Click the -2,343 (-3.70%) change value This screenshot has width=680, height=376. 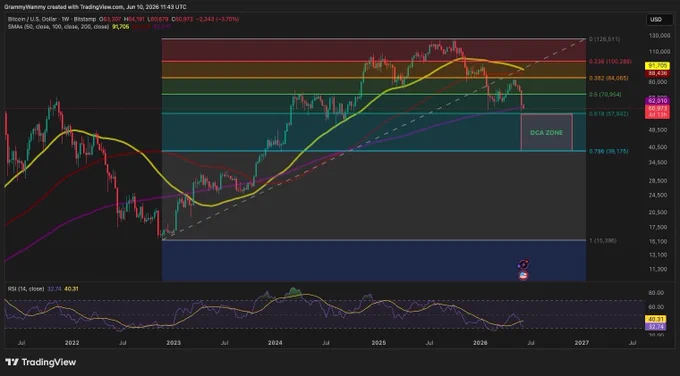click(x=217, y=20)
